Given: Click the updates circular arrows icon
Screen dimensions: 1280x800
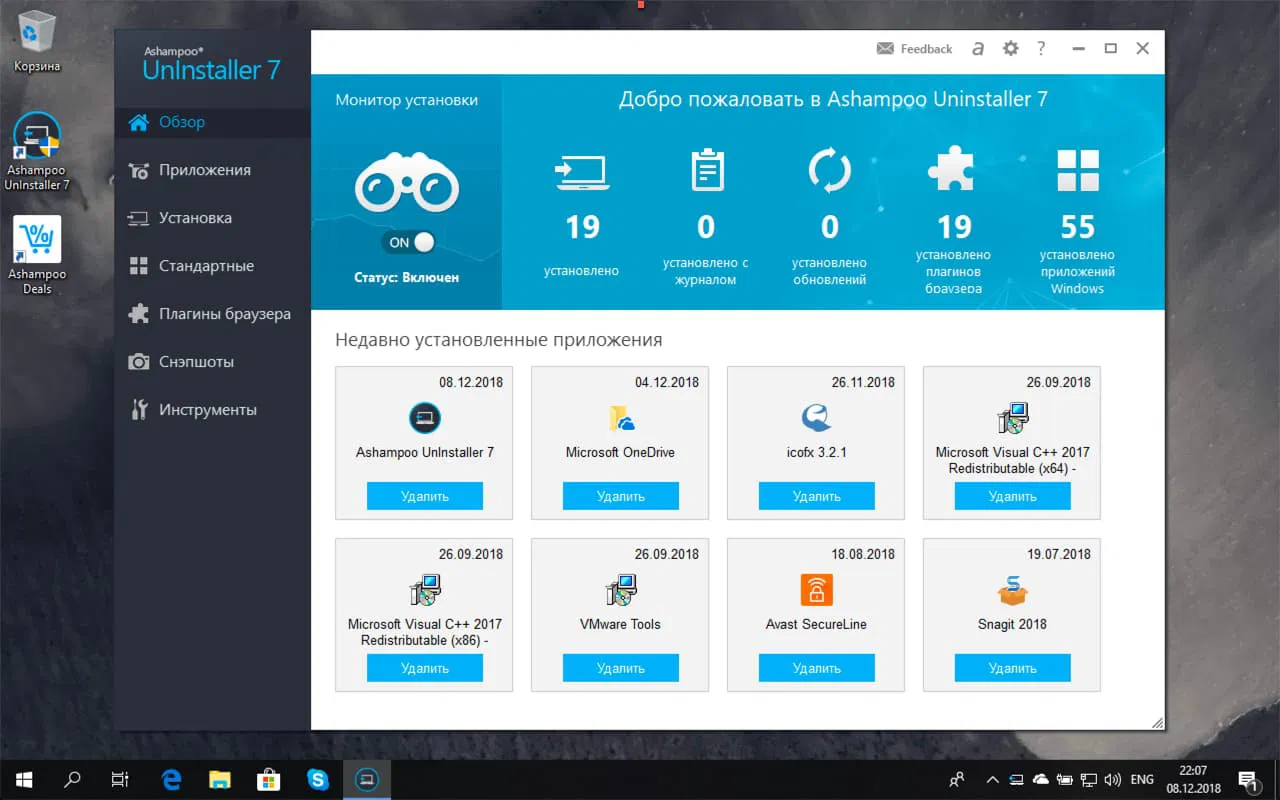Looking at the screenshot, I should click(x=829, y=172).
